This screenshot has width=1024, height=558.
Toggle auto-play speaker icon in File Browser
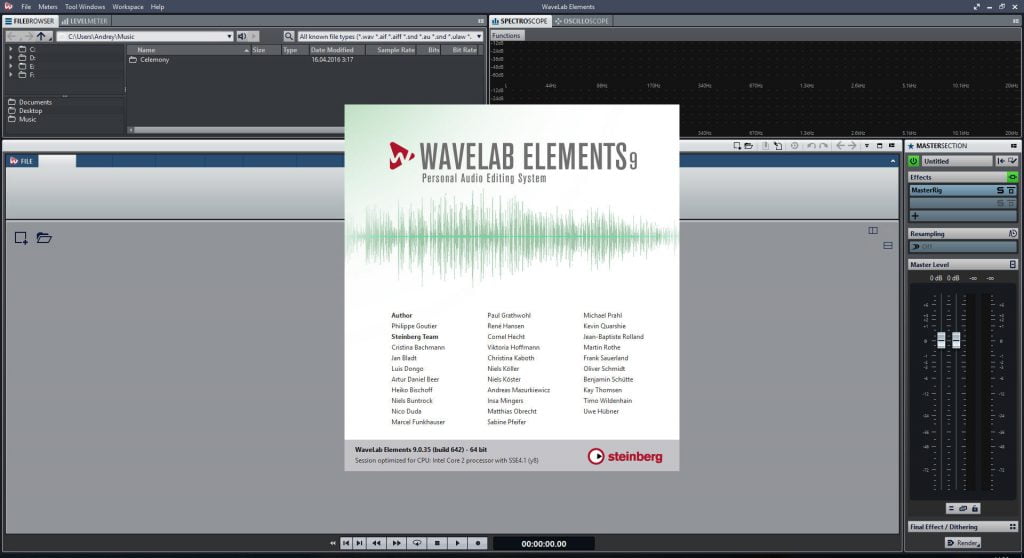click(x=242, y=37)
